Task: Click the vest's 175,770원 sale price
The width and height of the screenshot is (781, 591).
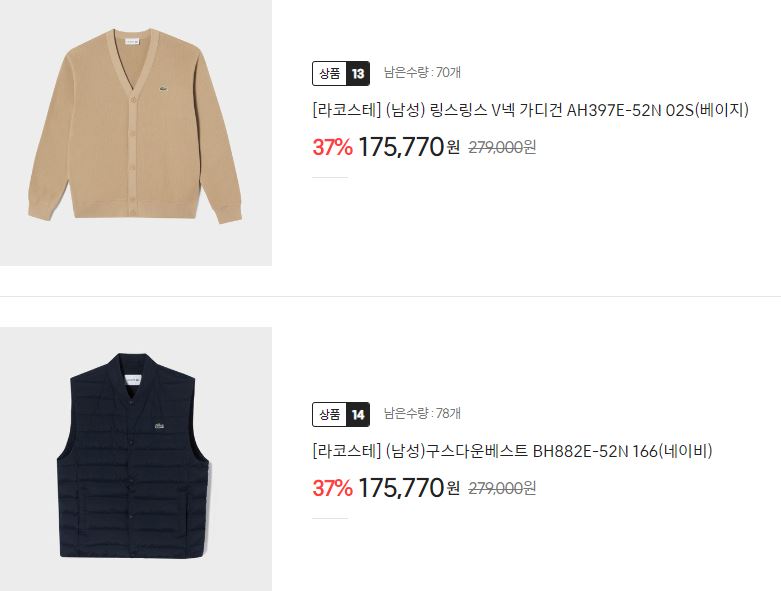Action: tap(408, 488)
